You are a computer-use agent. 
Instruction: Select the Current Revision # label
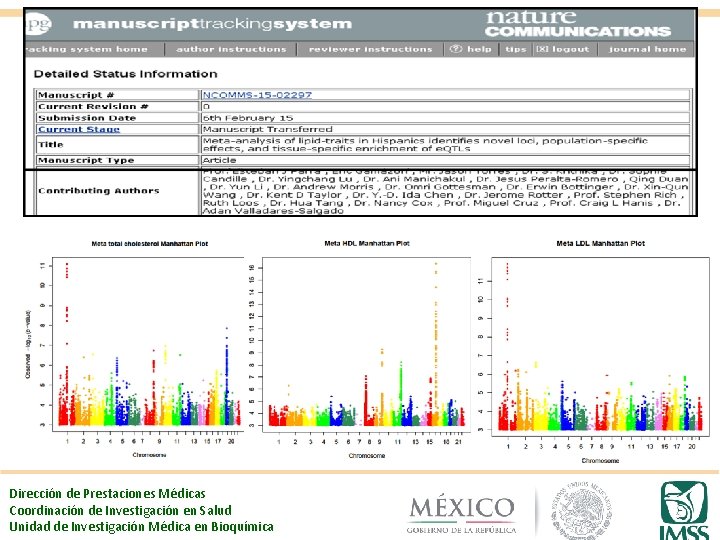pos(117,107)
